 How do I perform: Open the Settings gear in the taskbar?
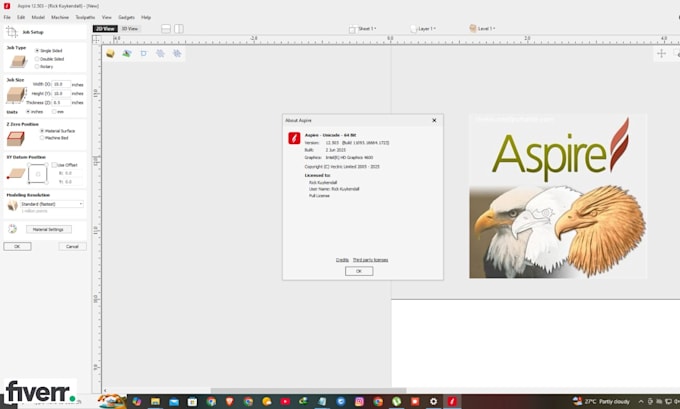433,402
